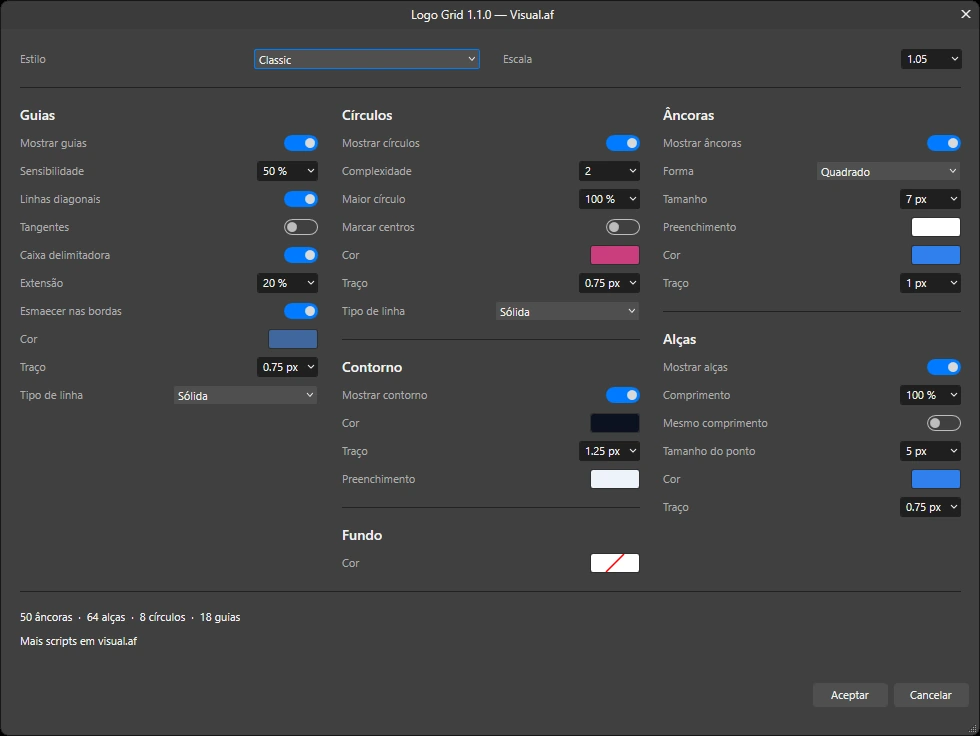Click the Cancelar button
The image size is (980, 736).
tap(931, 695)
